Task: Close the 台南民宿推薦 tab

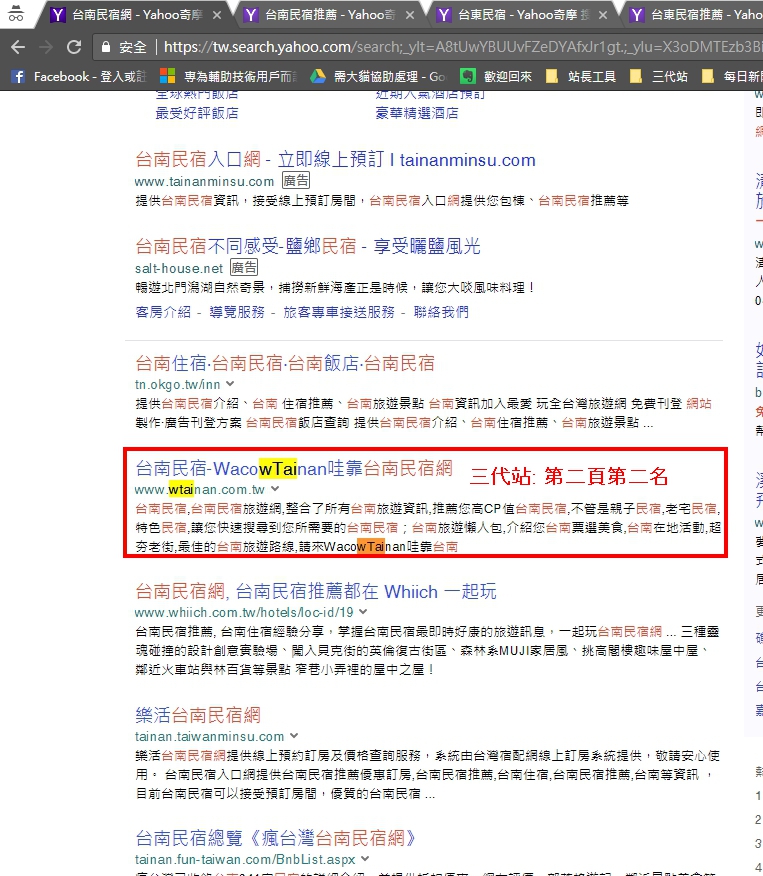Action: [410, 15]
